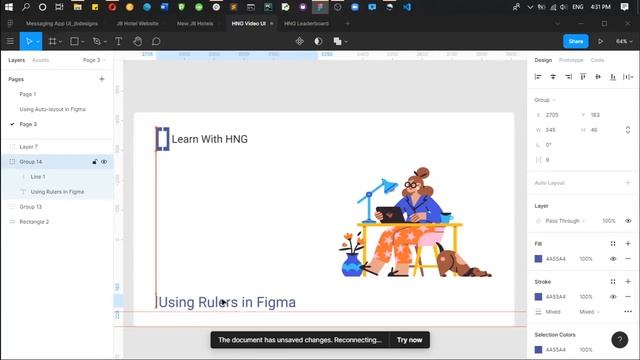Align selection to the top
The image size is (640, 360).
coord(583,77)
